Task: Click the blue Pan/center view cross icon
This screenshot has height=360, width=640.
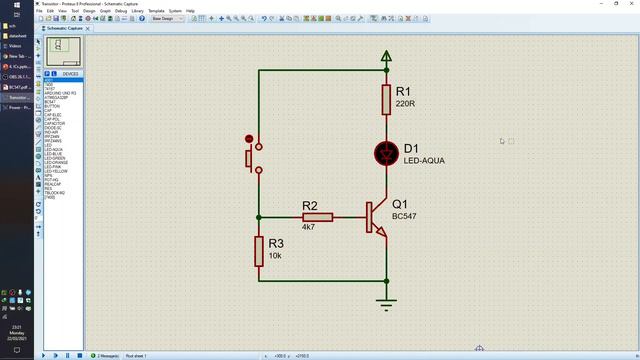Action: pos(221,18)
